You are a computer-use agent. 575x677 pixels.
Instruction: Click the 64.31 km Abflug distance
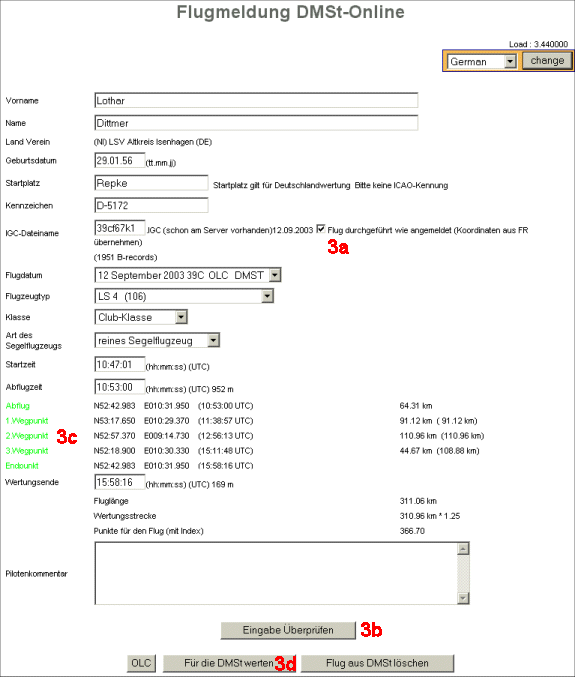click(x=416, y=405)
